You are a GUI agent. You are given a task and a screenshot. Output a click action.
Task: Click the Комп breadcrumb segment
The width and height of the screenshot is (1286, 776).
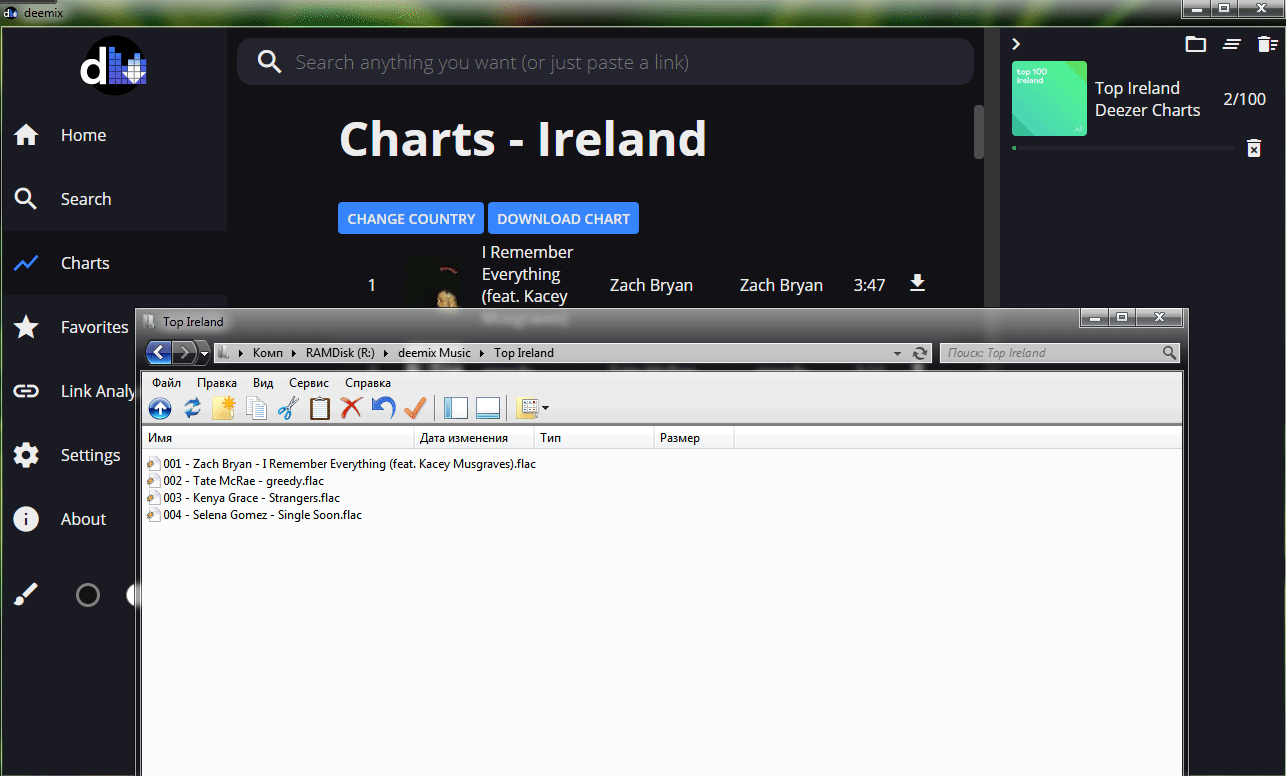click(x=267, y=353)
